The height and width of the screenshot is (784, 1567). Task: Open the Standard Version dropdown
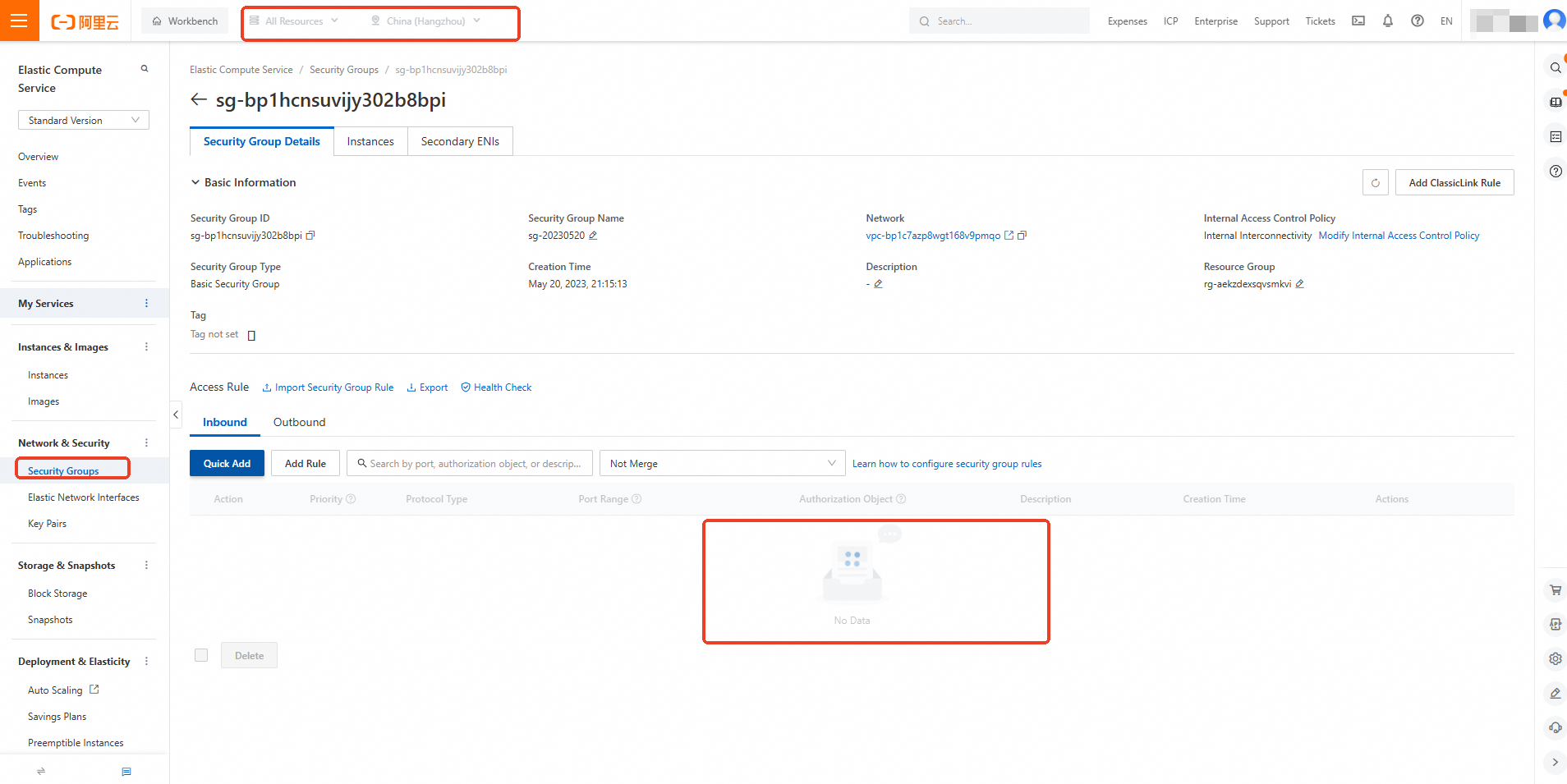tap(84, 121)
